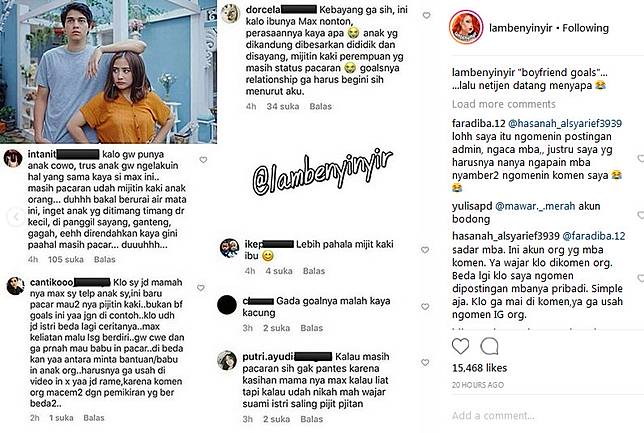
Task: Like the post with the heart icon
Action: (x=460, y=346)
